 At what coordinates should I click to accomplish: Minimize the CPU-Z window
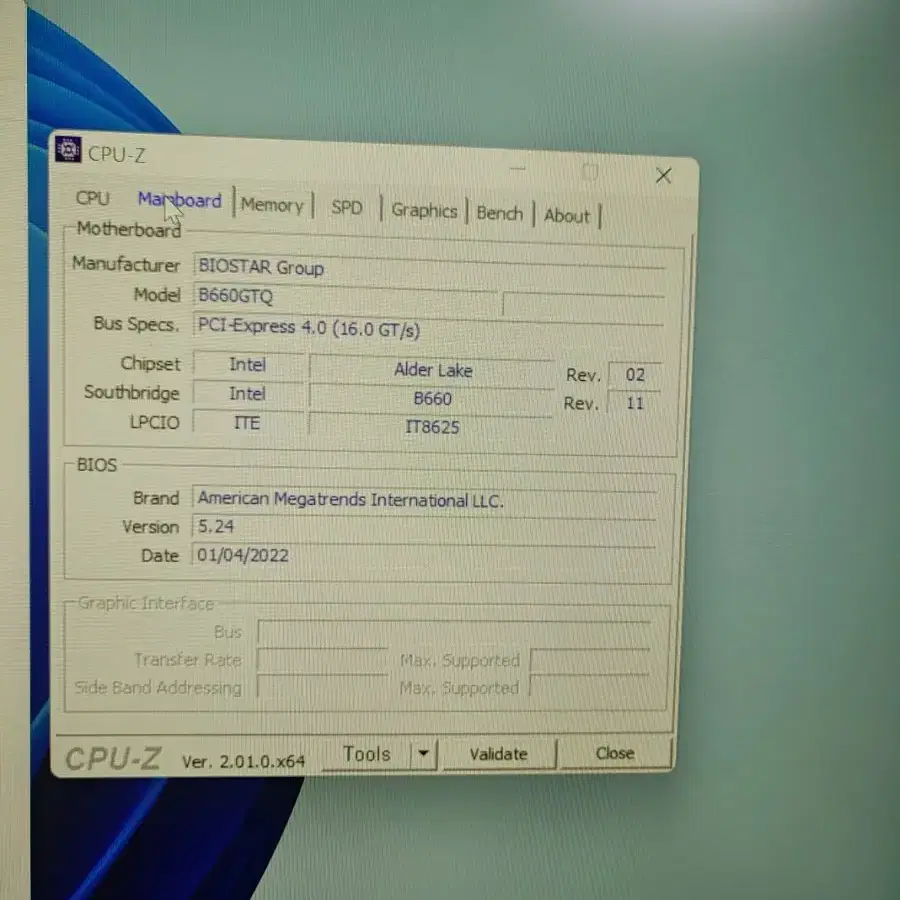coord(517,168)
